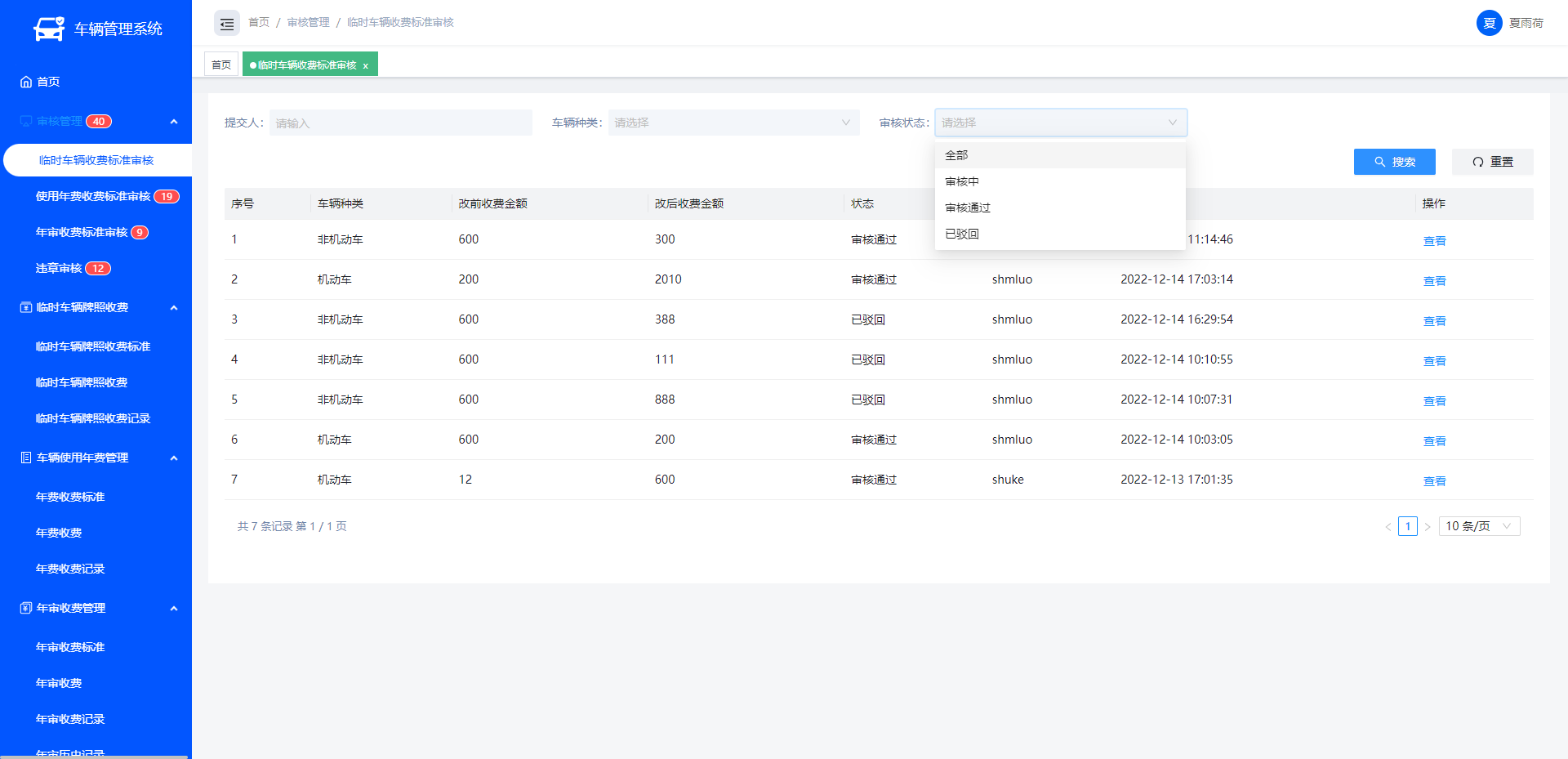Click 查看 link in row 7
This screenshot has width=1568, height=759.
pos(1434,481)
